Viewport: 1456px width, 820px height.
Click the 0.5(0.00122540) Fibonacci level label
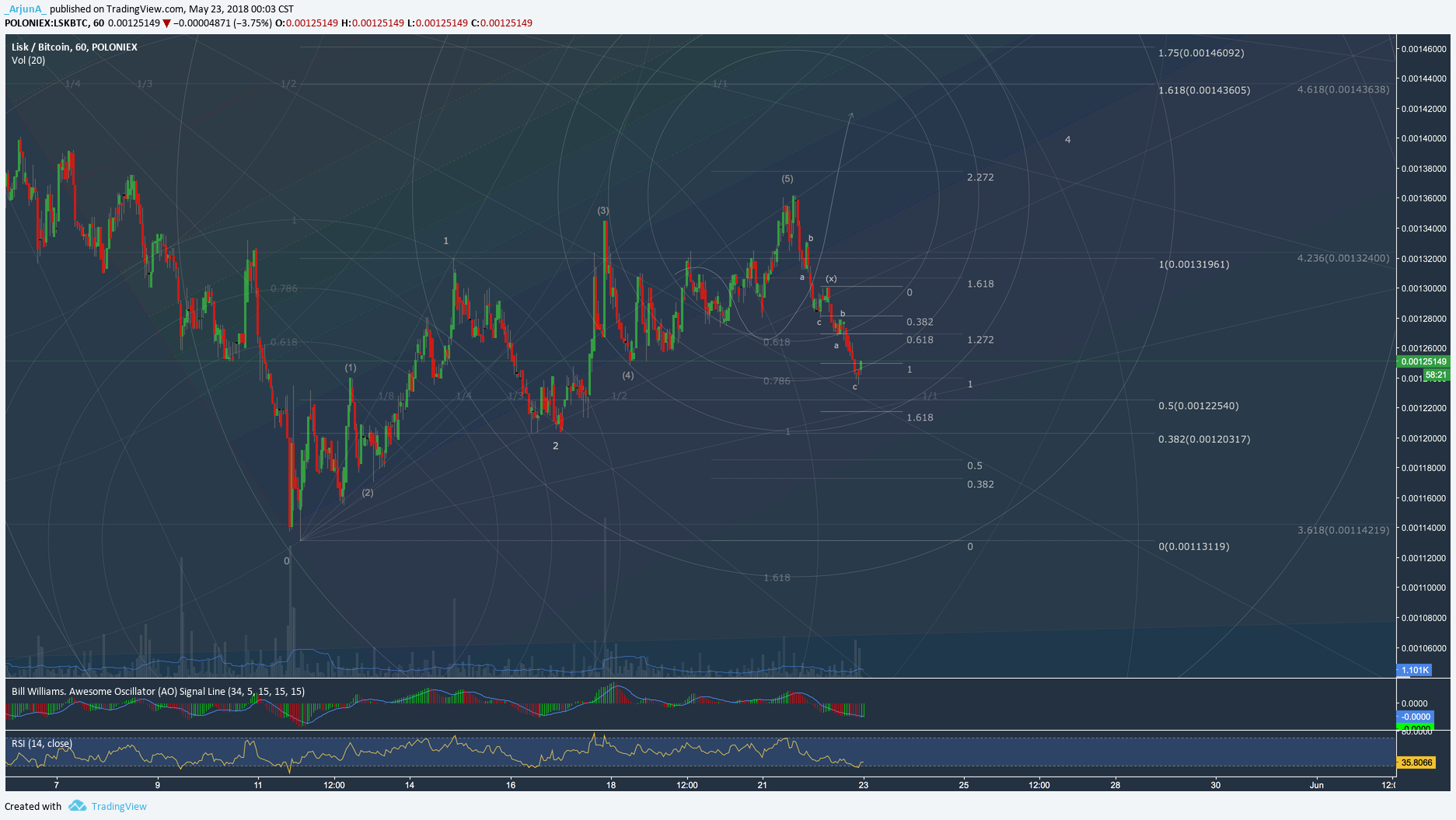1199,407
